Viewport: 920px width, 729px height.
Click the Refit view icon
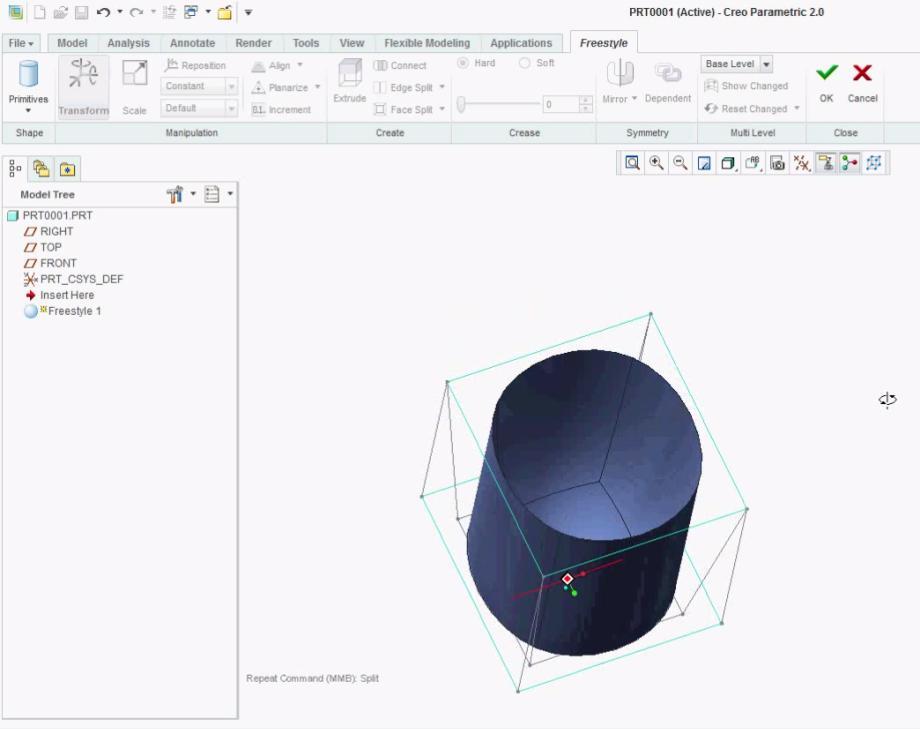tap(632, 163)
